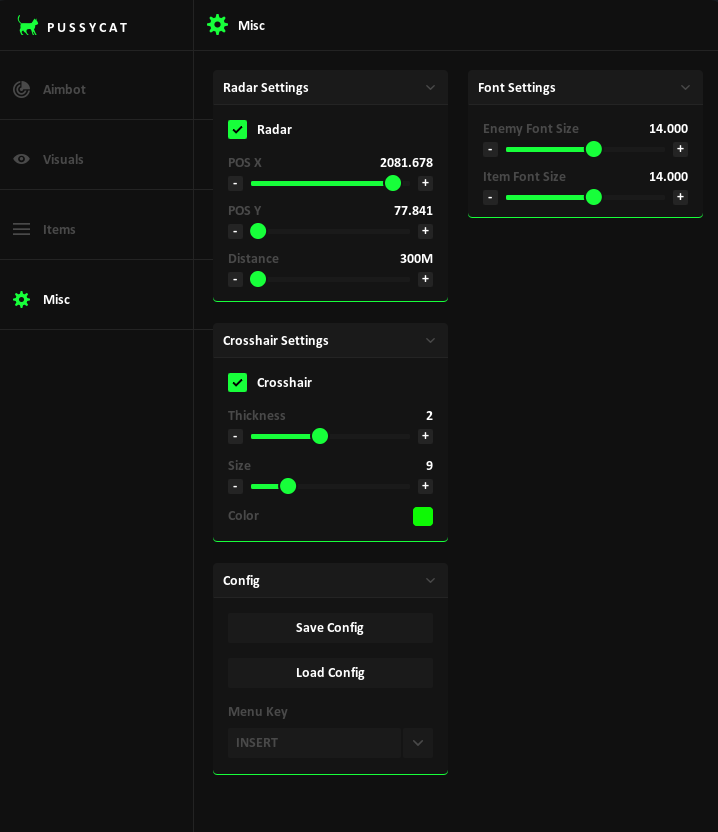Click the Items list icon in sidebar

point(21,229)
